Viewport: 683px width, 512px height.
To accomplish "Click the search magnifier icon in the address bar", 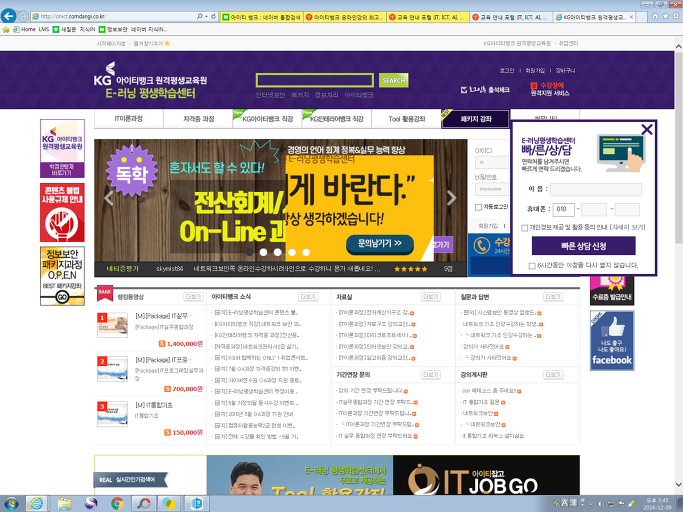I will (x=199, y=17).
